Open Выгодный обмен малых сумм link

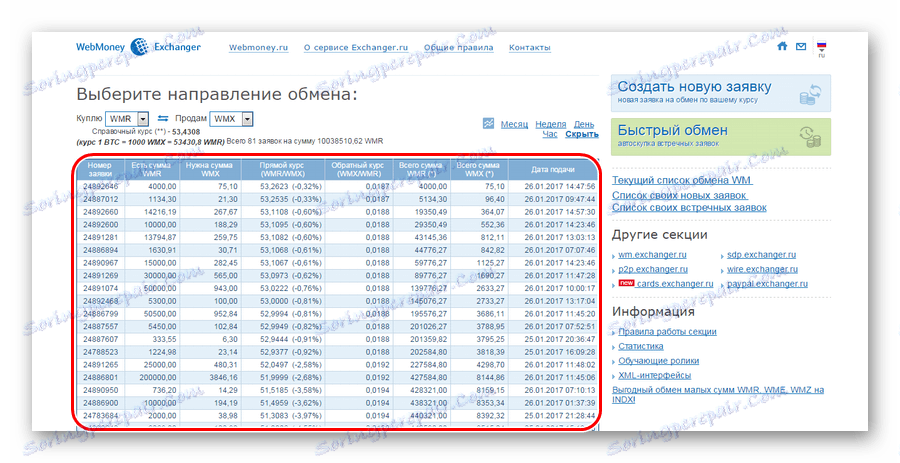(717, 394)
